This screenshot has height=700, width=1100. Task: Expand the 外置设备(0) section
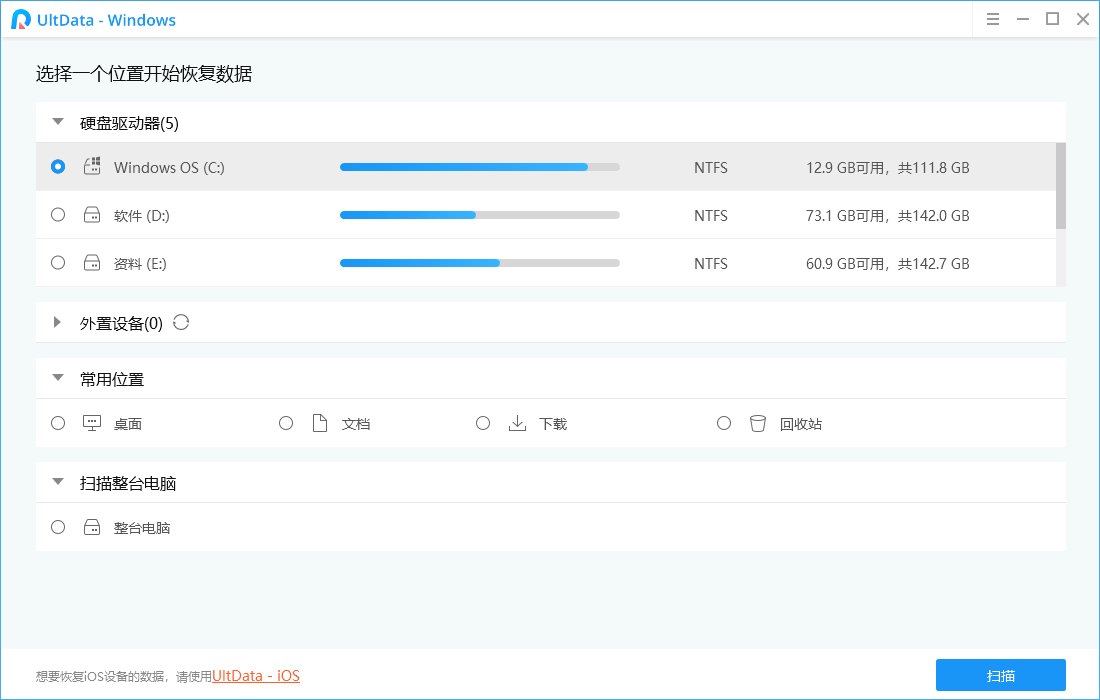pos(57,322)
